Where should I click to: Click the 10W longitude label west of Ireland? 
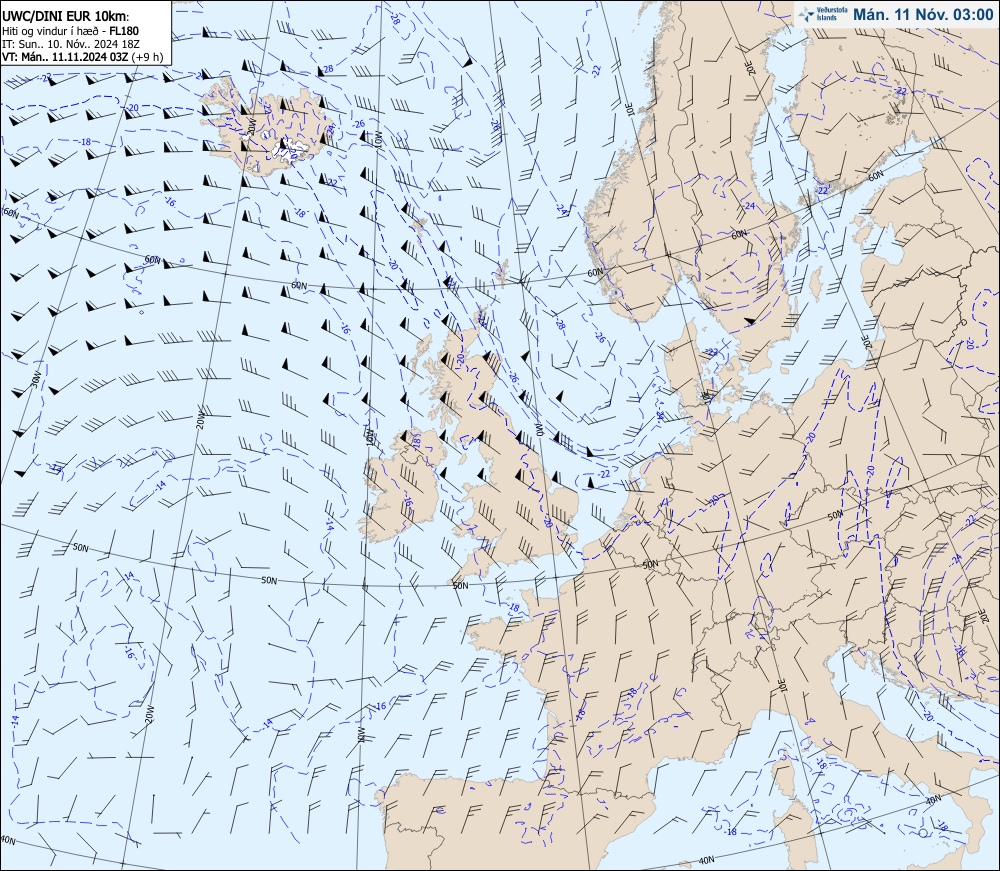coord(369,437)
